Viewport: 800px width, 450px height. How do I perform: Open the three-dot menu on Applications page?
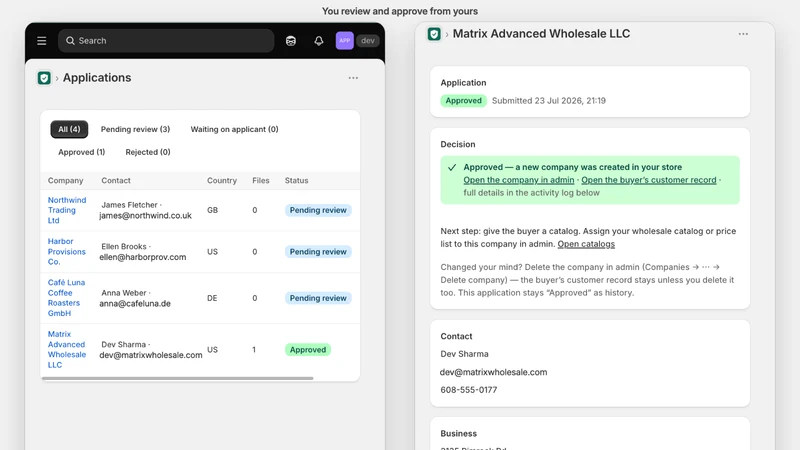click(353, 78)
